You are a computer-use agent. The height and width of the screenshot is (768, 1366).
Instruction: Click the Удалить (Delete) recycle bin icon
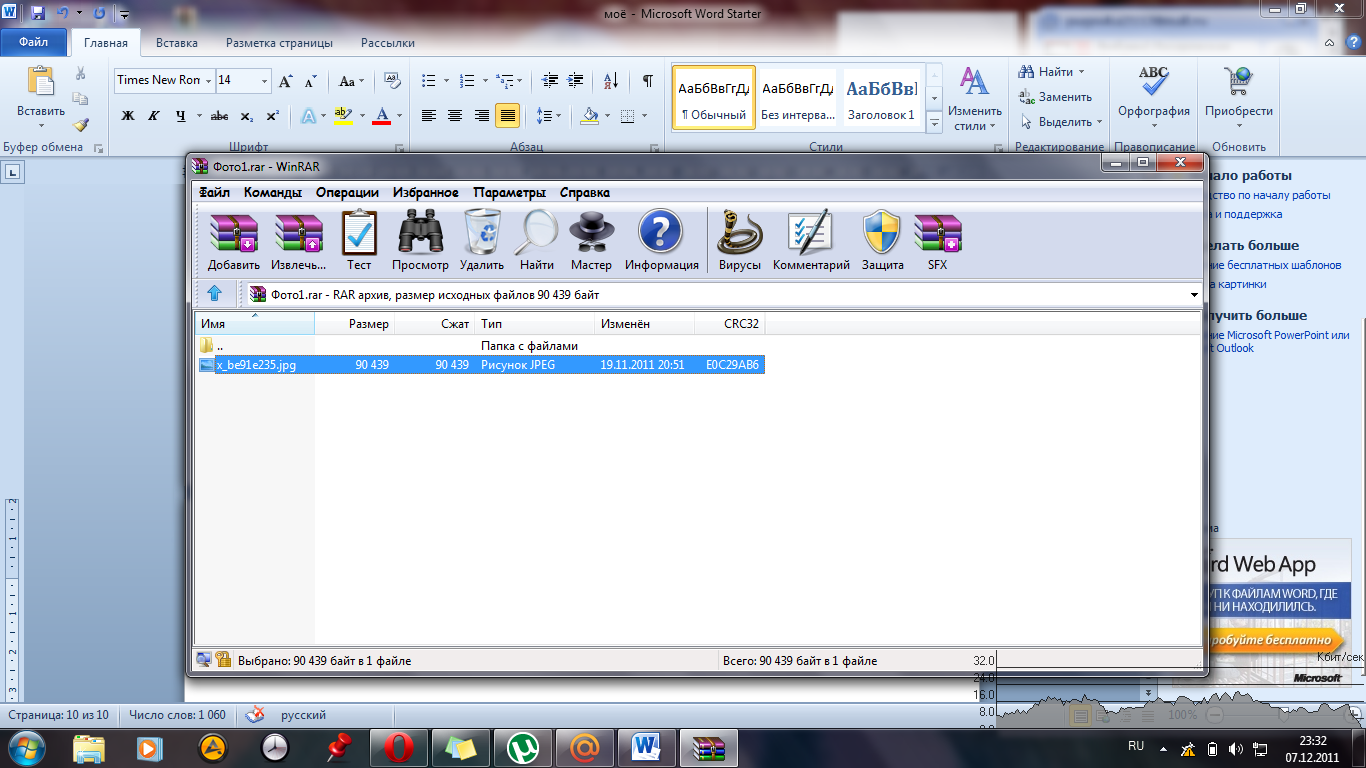click(482, 240)
